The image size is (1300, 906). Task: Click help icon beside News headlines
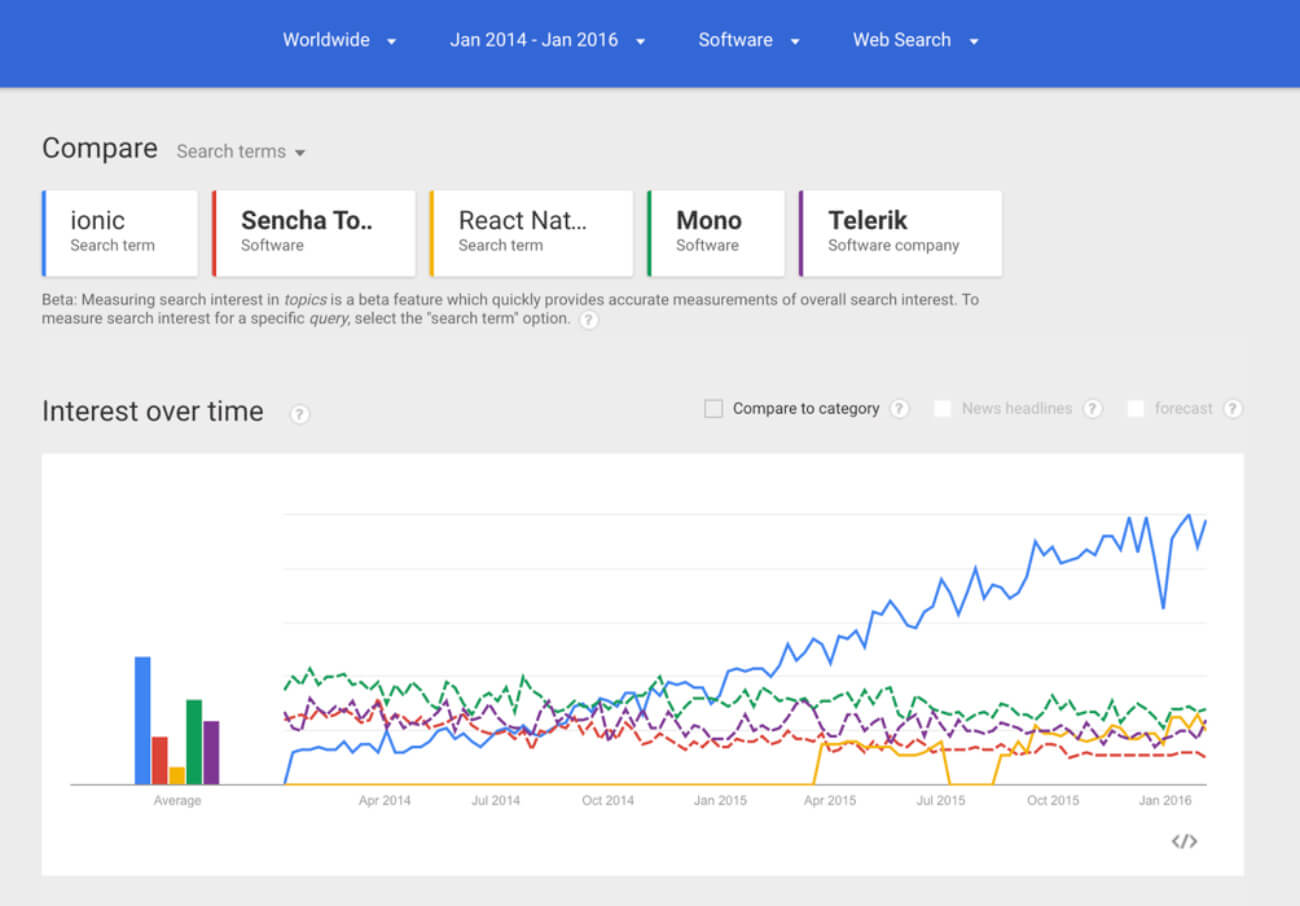pos(1093,408)
